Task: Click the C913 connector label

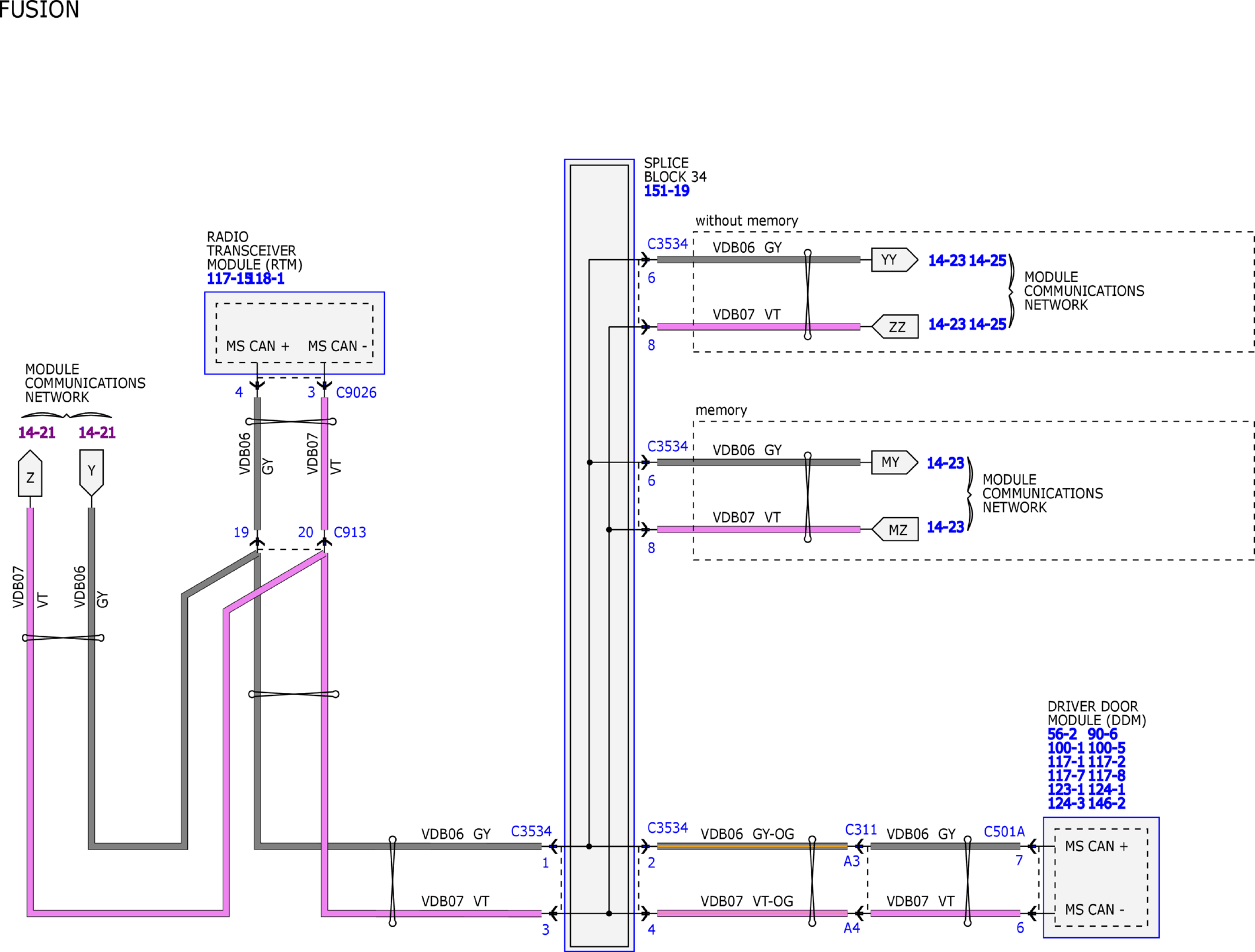Action: coord(350,532)
